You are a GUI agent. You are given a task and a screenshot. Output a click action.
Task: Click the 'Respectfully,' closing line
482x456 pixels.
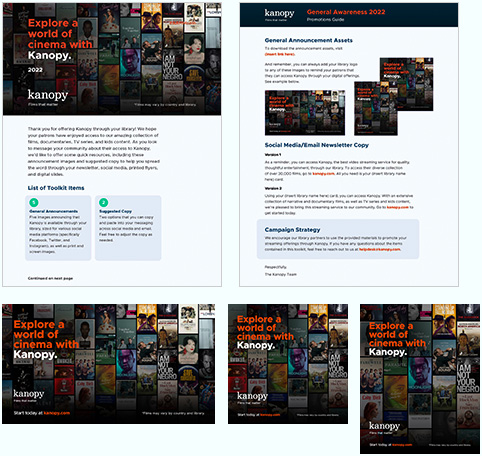pos(276,267)
